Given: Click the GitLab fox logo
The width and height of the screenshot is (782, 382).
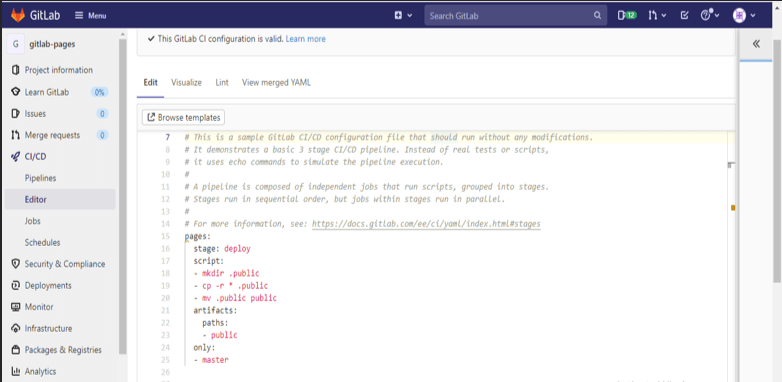Looking at the screenshot, I should click(x=18, y=15).
